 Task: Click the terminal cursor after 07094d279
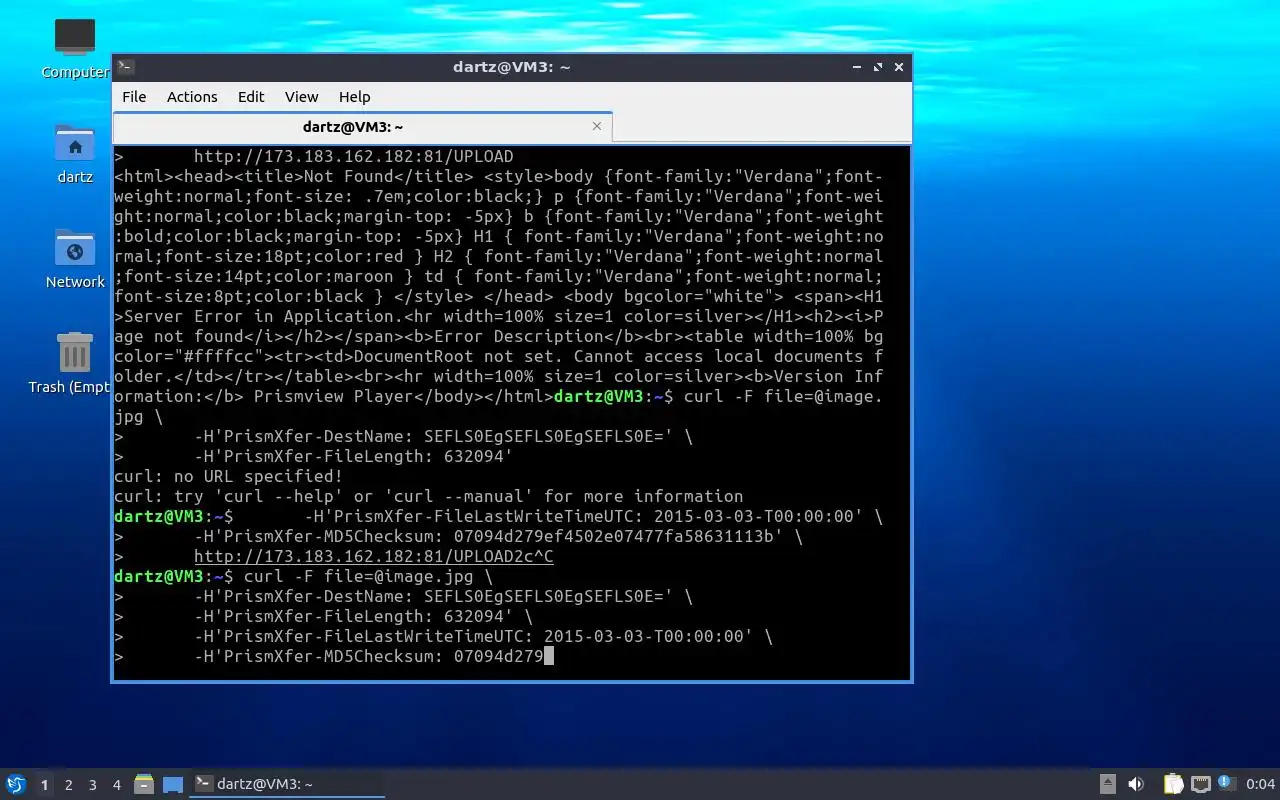coord(548,656)
